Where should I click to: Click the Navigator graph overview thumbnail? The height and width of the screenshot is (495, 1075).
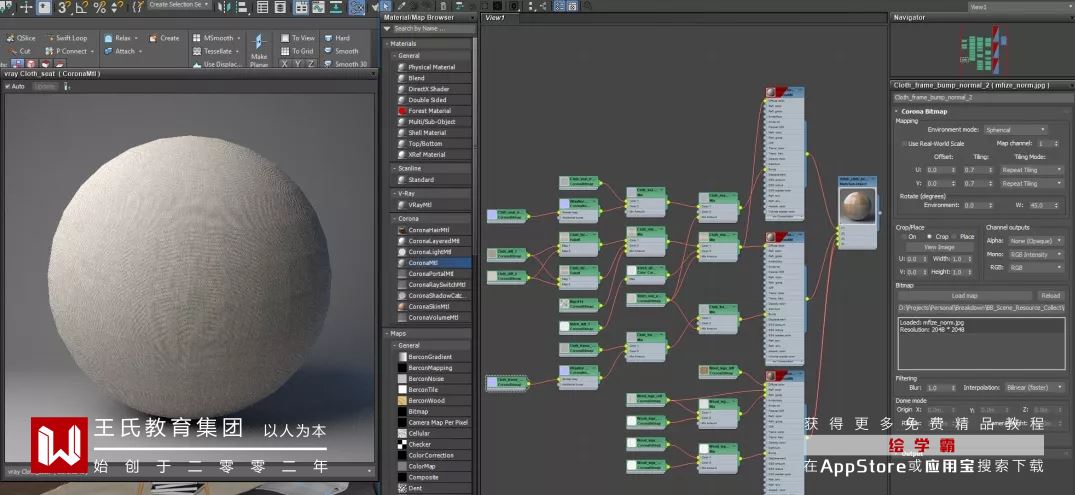click(x=982, y=51)
